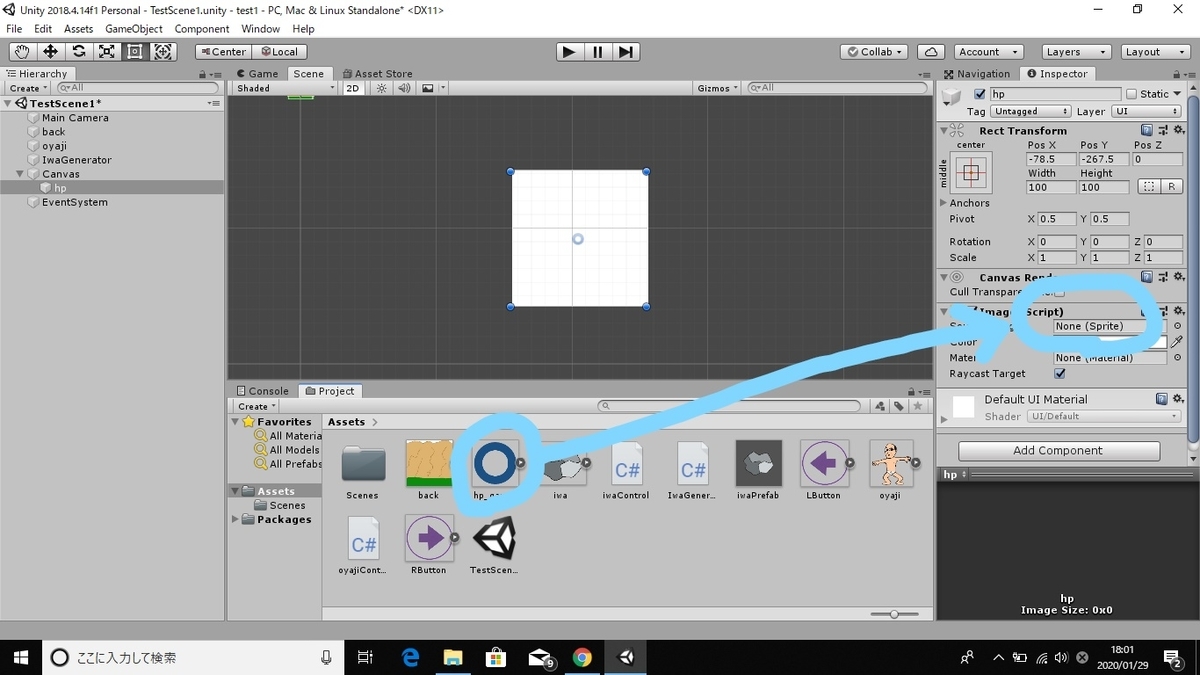Toggle the Local handle rotation button

pyautogui.click(x=279, y=52)
